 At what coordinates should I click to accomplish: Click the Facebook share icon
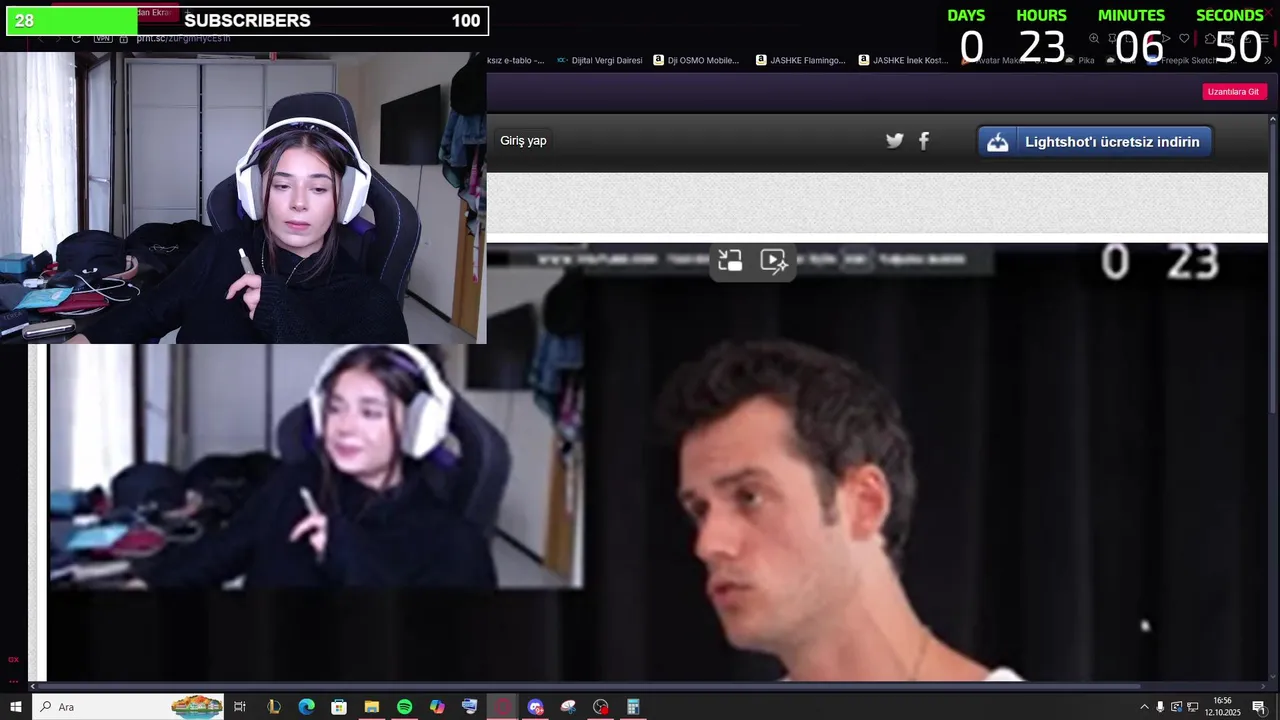pos(924,141)
